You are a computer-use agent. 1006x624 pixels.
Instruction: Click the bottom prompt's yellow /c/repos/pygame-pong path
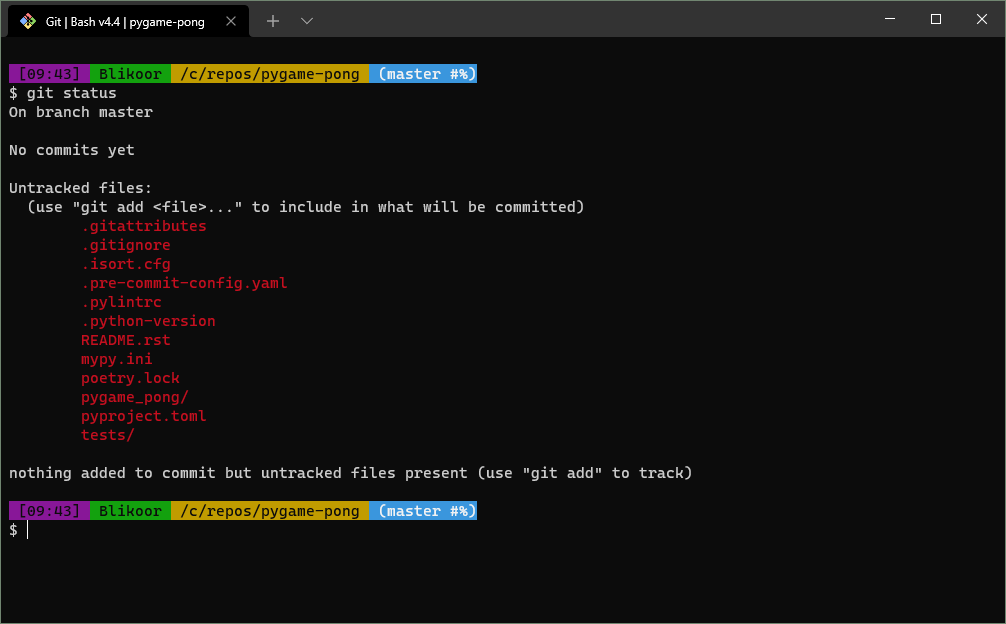(x=269, y=510)
